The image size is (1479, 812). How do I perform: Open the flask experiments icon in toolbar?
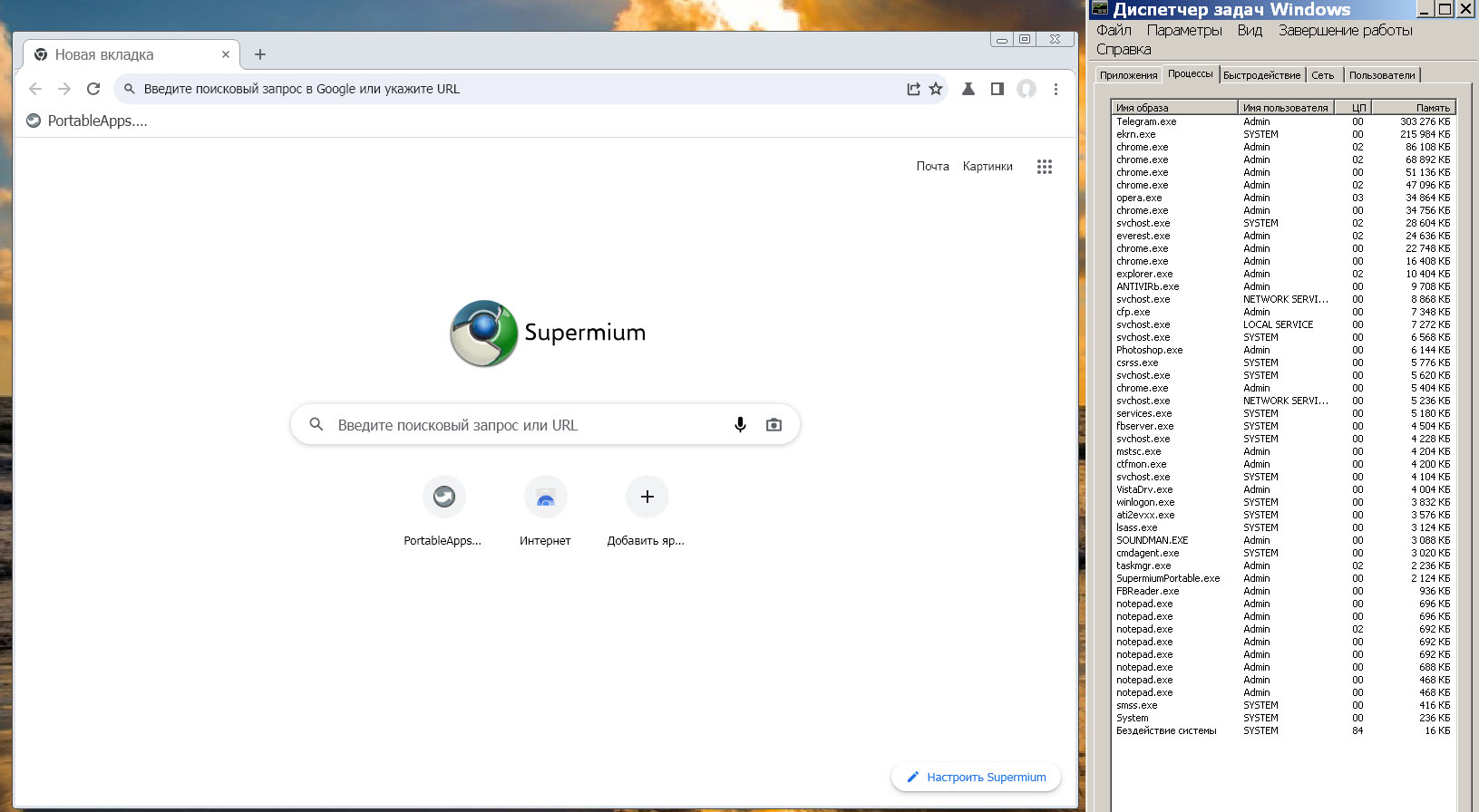tap(968, 89)
